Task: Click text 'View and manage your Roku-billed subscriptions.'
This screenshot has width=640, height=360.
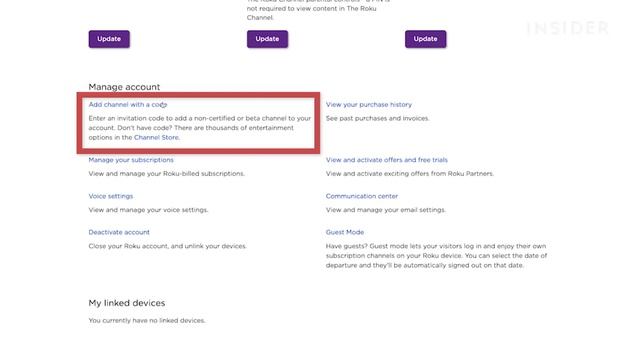Action: coord(167,174)
